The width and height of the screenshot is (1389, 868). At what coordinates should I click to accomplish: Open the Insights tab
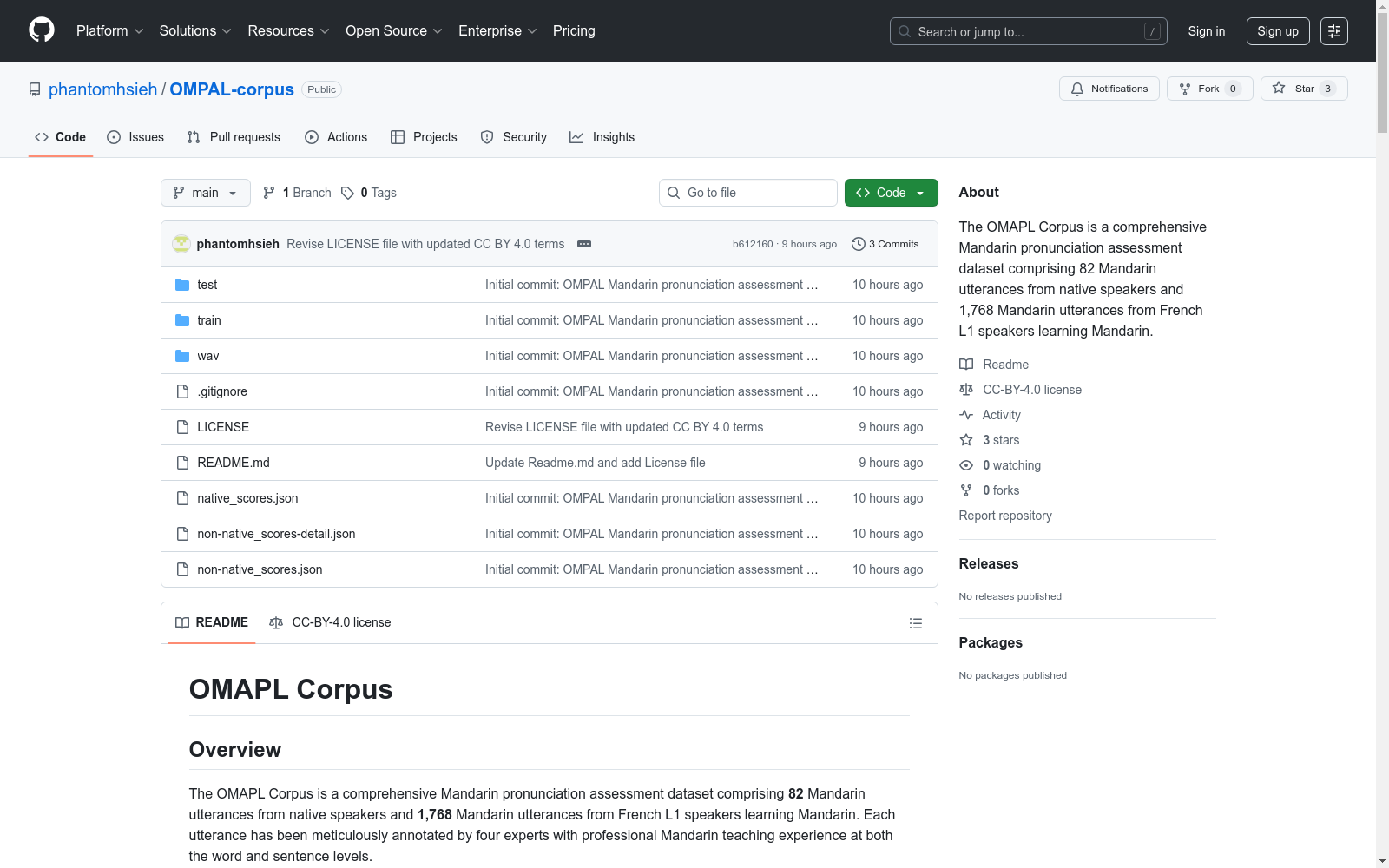pos(602,137)
